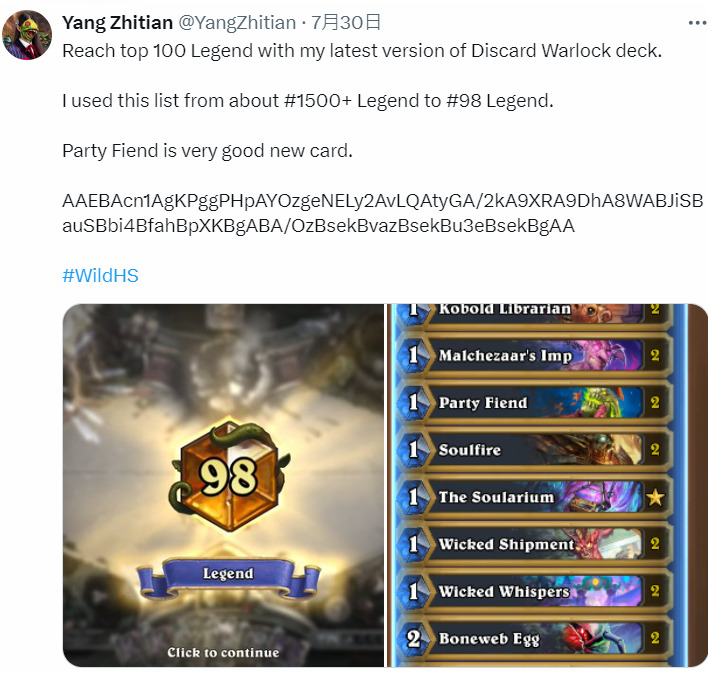
Task: Open the Yang Zhitian display name link
Action: pos(117,22)
